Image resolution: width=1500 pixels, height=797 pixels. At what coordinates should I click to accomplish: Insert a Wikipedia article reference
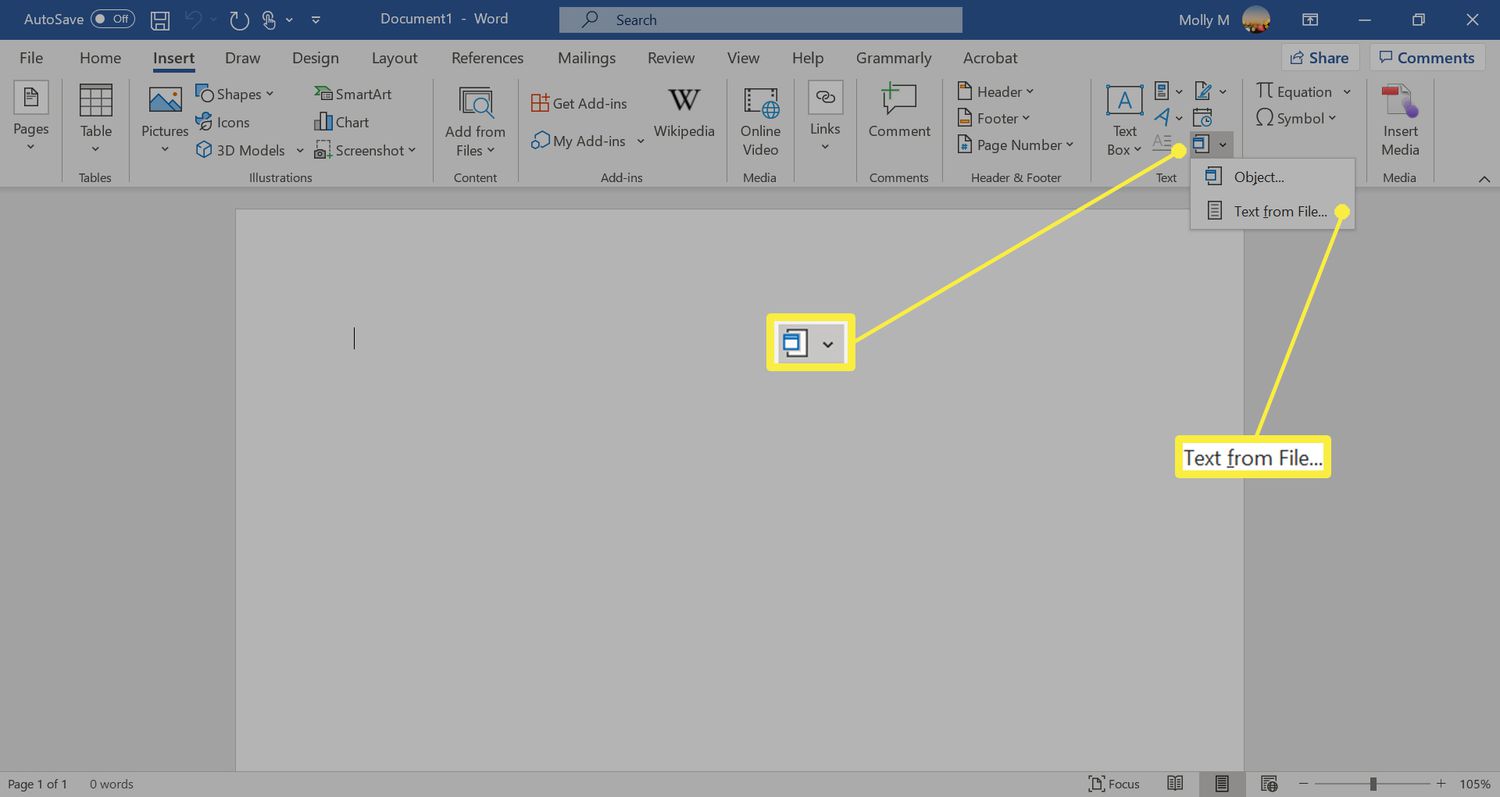[684, 115]
